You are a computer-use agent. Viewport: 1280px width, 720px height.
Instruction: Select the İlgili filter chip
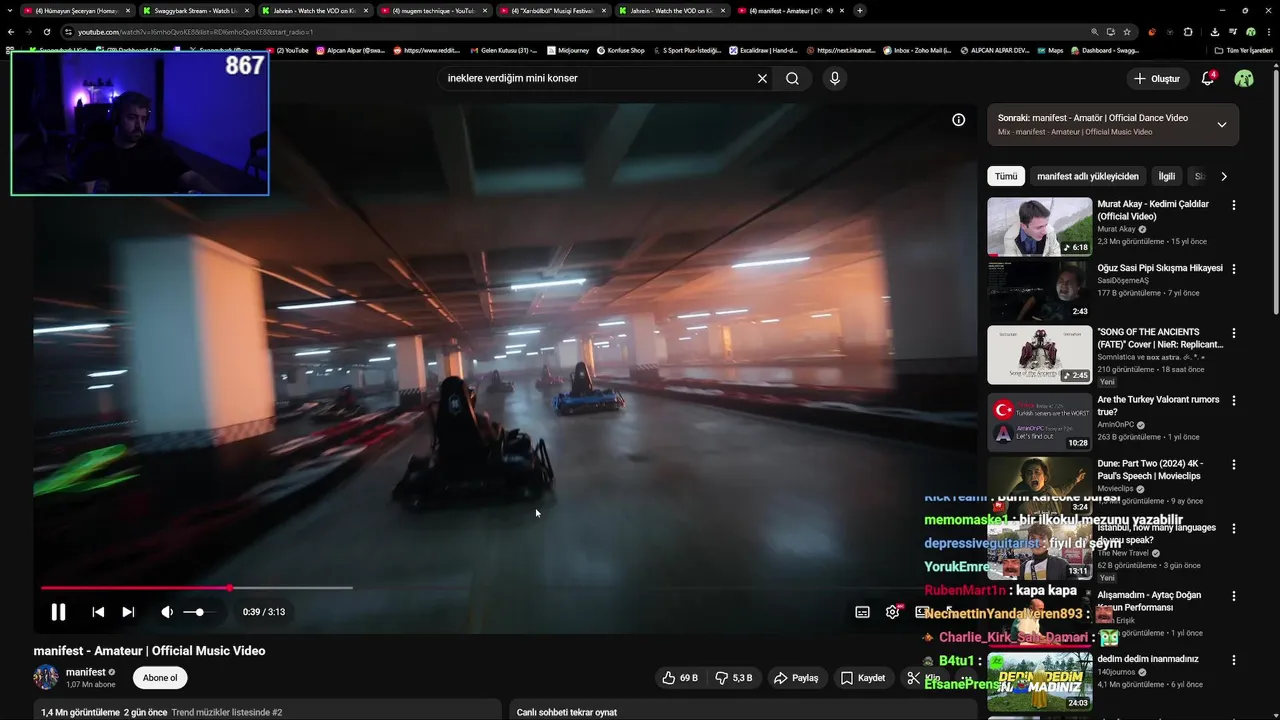[x=1167, y=176]
